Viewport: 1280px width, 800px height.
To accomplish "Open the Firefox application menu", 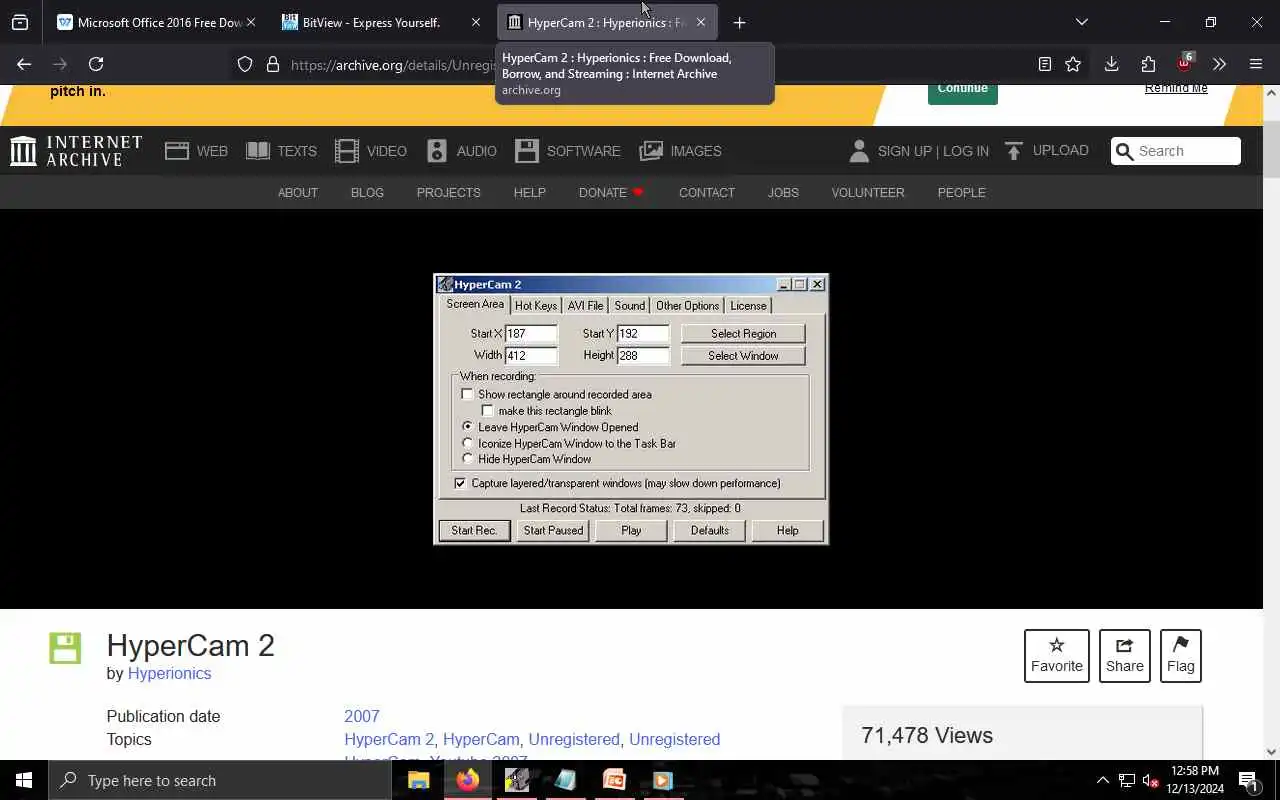I will tap(1256, 64).
